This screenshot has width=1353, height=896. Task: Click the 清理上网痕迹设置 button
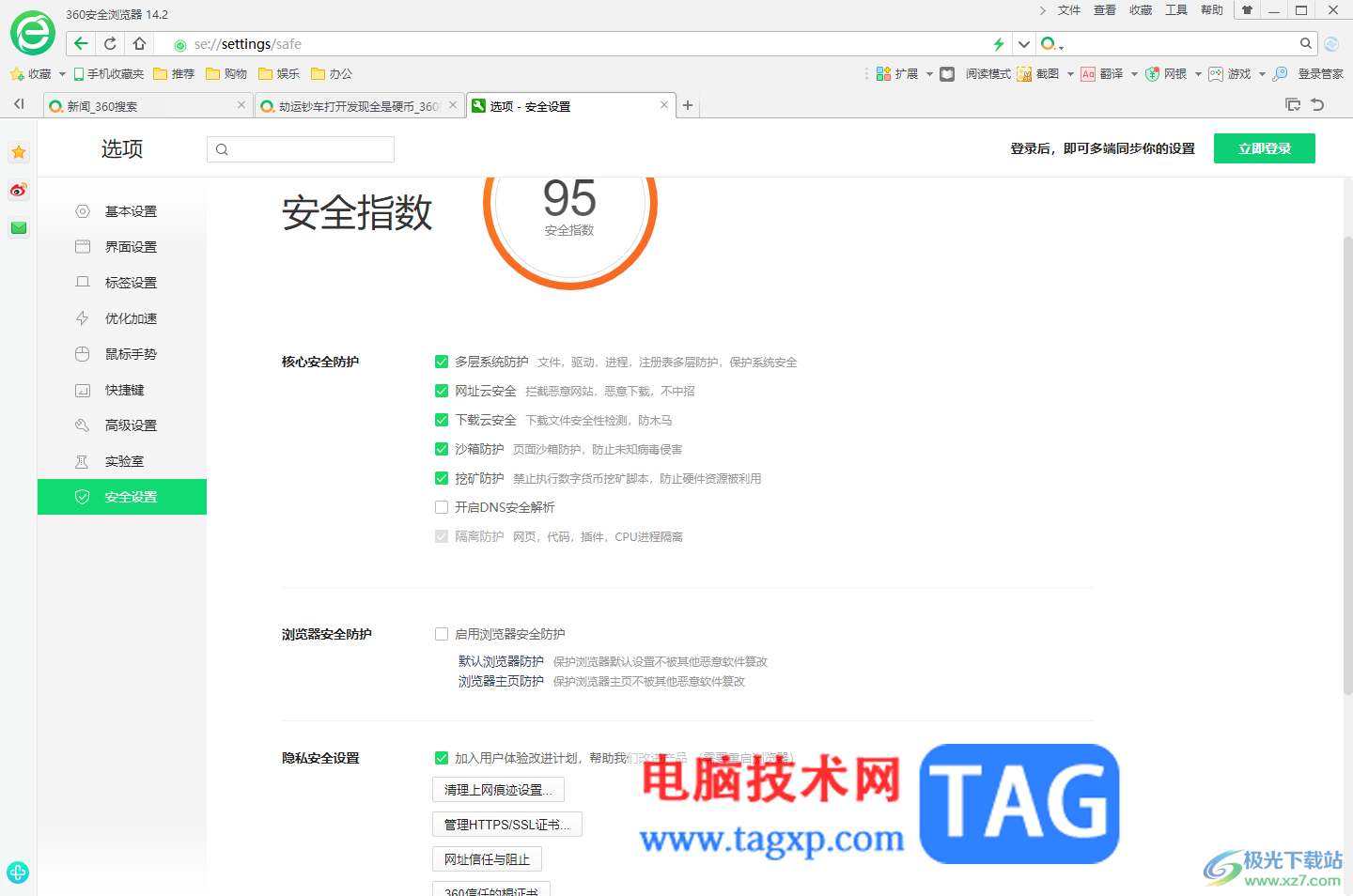click(498, 790)
